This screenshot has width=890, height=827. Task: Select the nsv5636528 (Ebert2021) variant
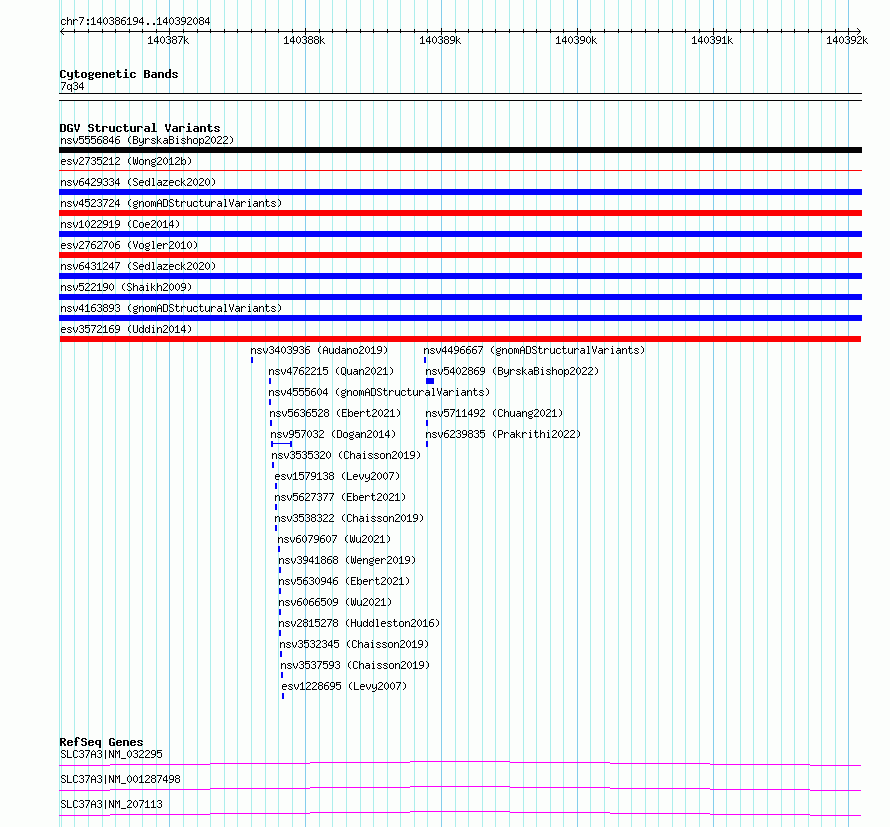335,413
